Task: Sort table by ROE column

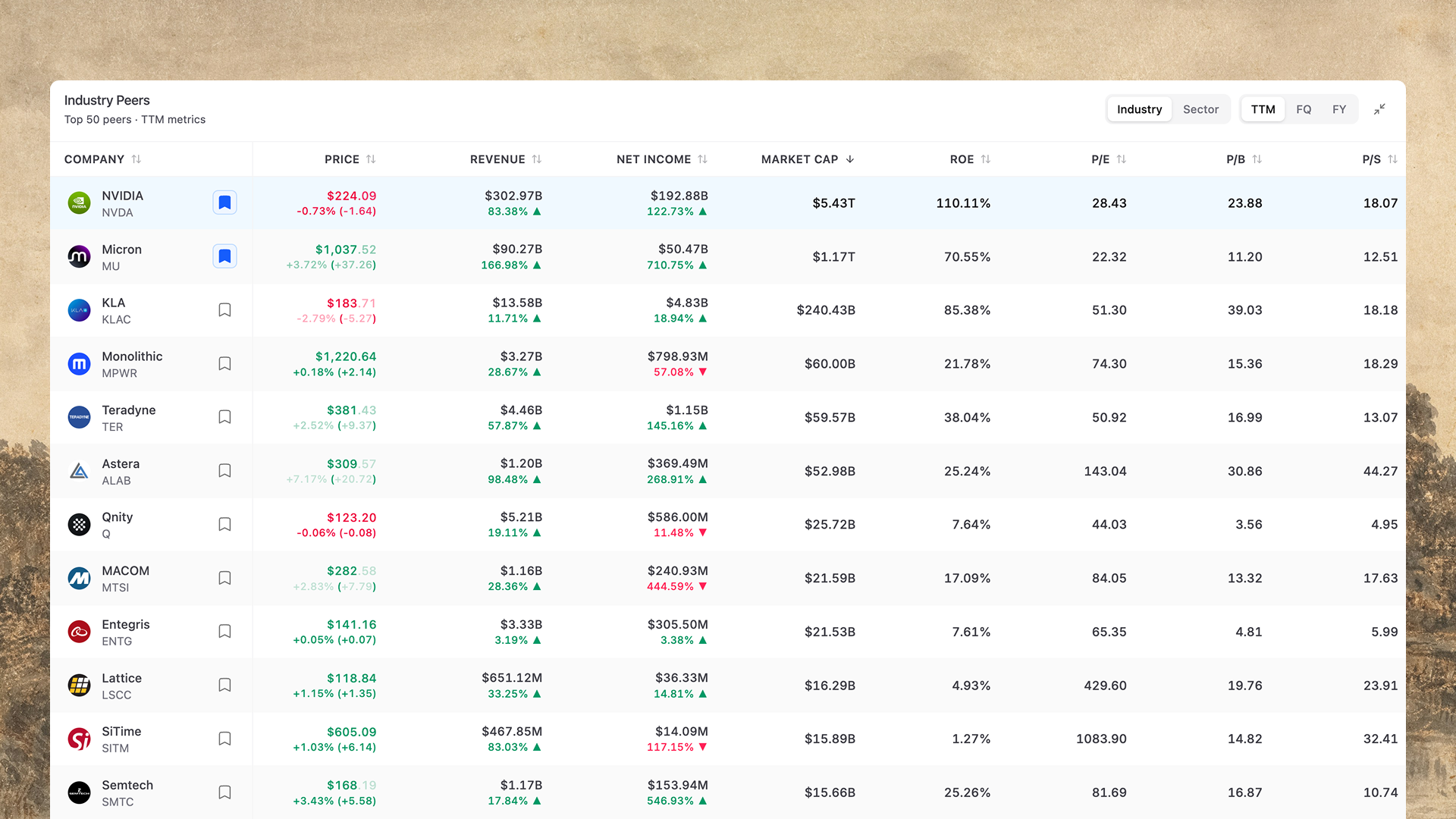Action: pyautogui.click(x=971, y=159)
